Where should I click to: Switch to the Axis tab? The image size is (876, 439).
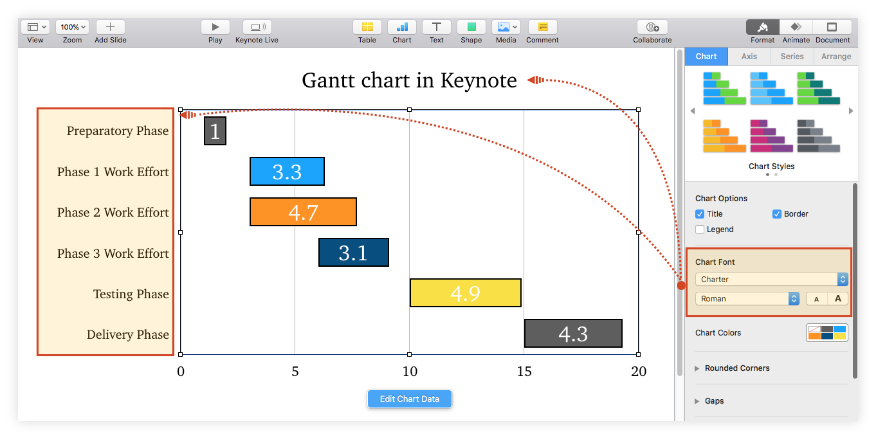tap(749, 57)
